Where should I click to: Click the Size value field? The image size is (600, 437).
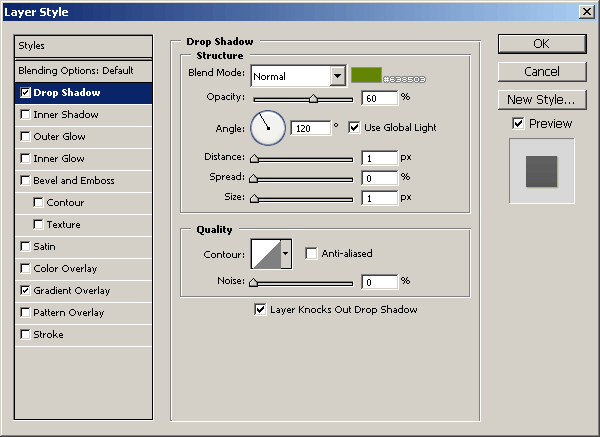[x=380, y=198]
